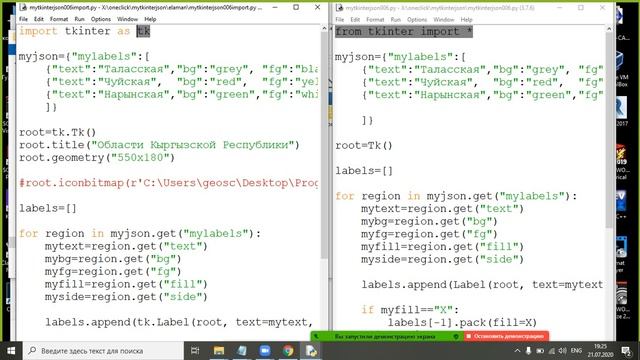Click the commented #root.iconbitmap line
640x360 pixels.
[x=168, y=183]
